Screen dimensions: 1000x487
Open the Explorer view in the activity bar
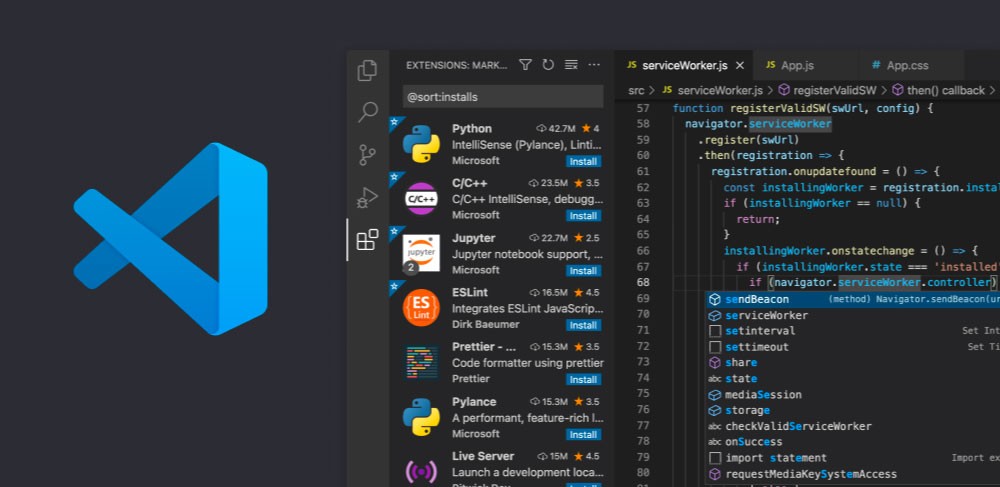click(x=367, y=71)
